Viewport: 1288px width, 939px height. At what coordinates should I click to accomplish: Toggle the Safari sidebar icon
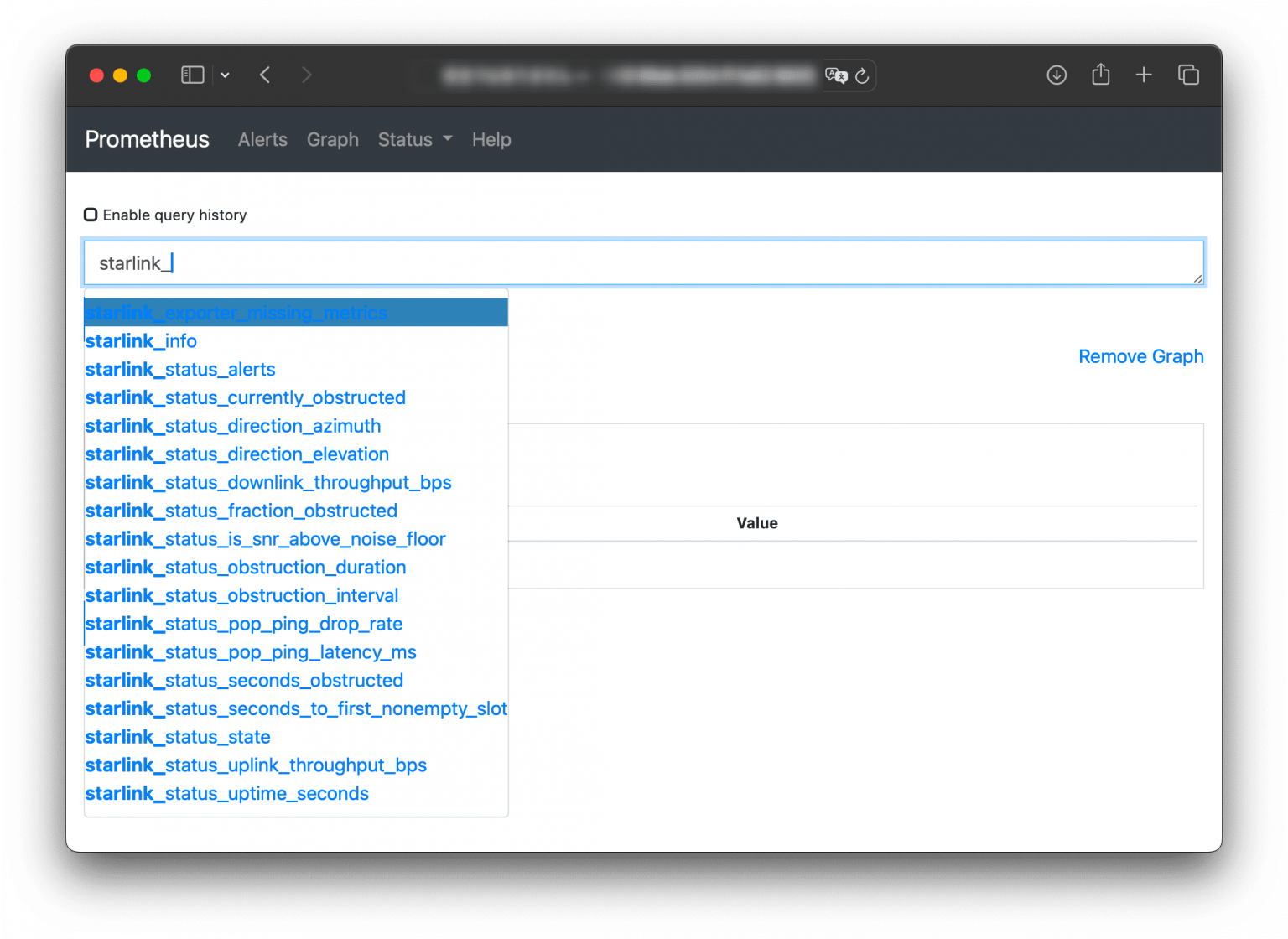click(192, 75)
